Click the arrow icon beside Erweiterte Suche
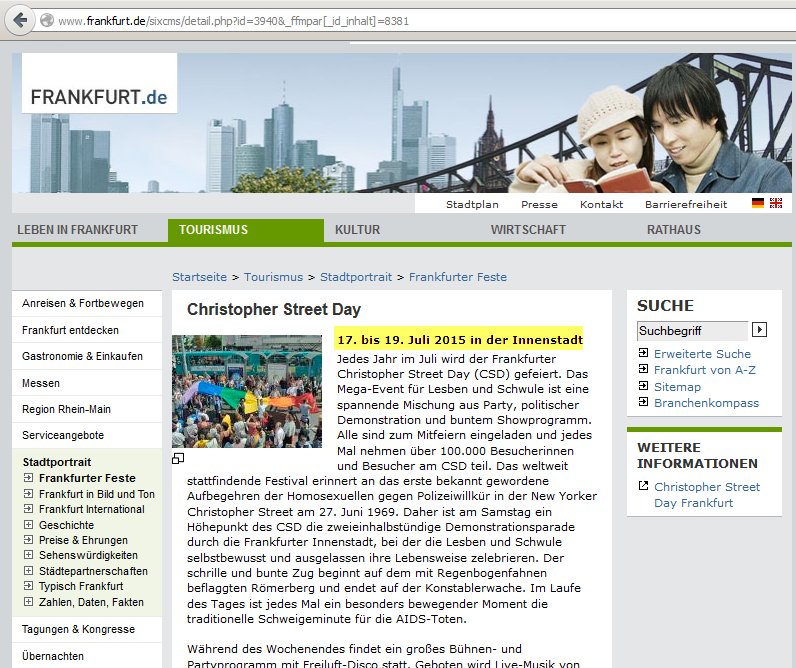Viewport: 796px width, 668px height. coord(642,353)
